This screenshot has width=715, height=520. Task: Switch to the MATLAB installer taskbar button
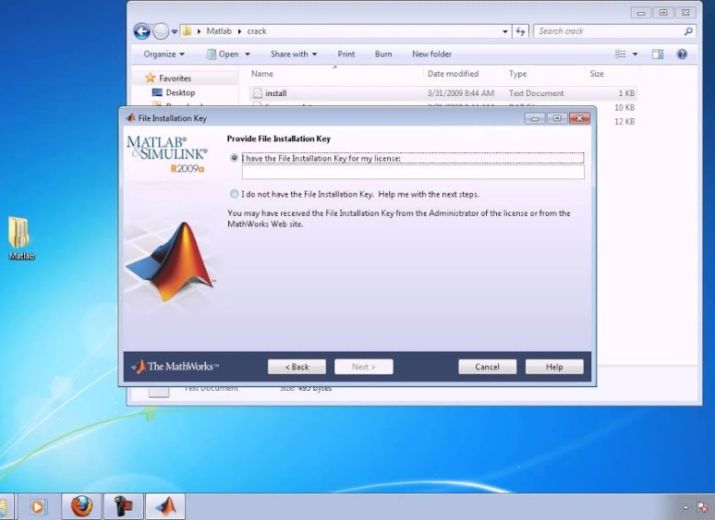(165, 506)
